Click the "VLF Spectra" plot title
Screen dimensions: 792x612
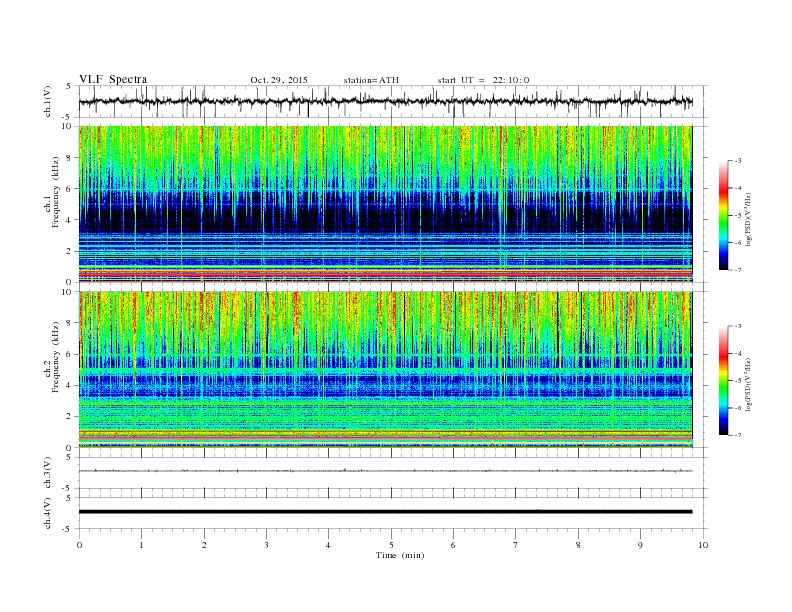click(x=113, y=79)
